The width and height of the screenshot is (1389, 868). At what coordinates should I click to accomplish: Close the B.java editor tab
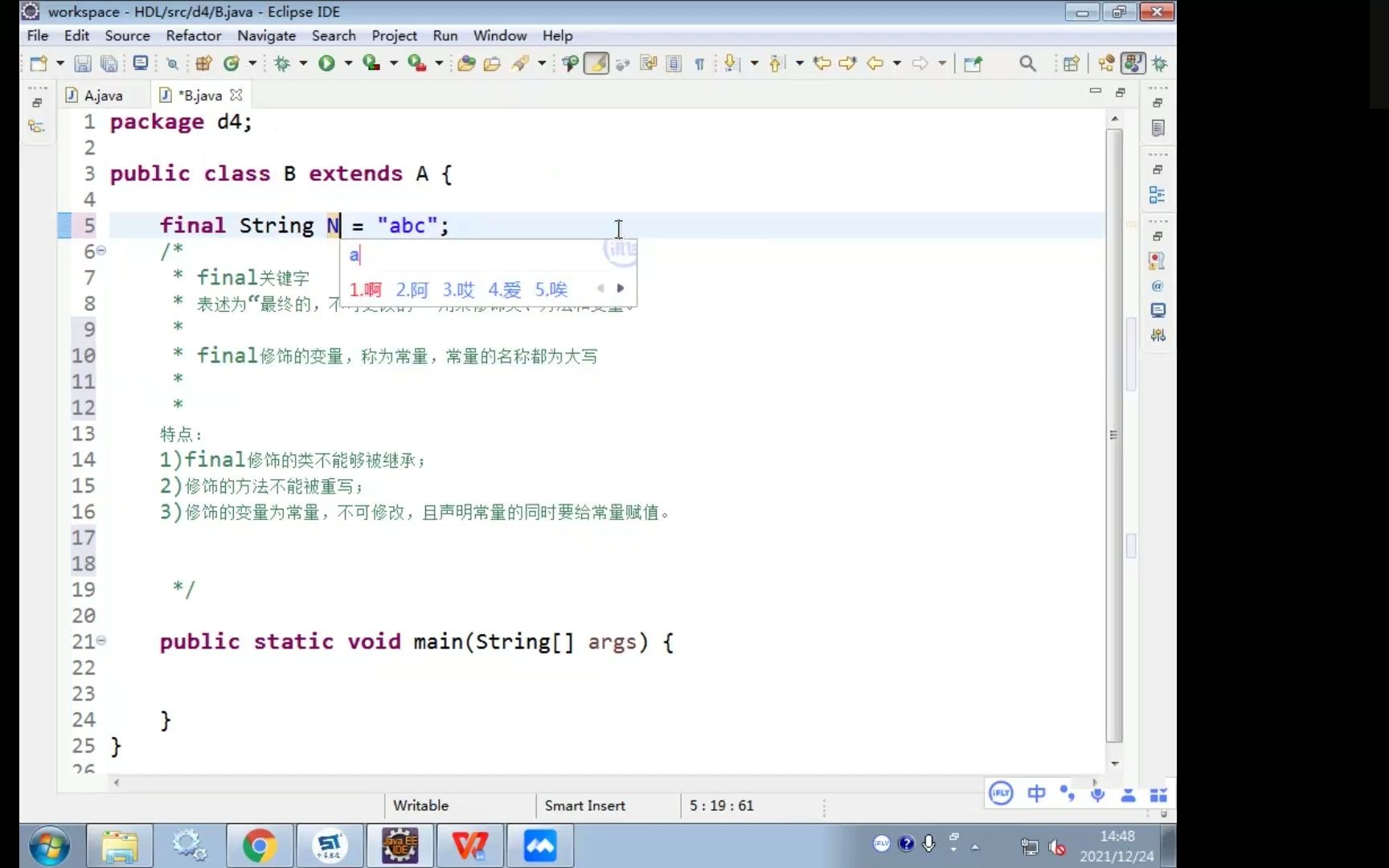pyautogui.click(x=236, y=95)
